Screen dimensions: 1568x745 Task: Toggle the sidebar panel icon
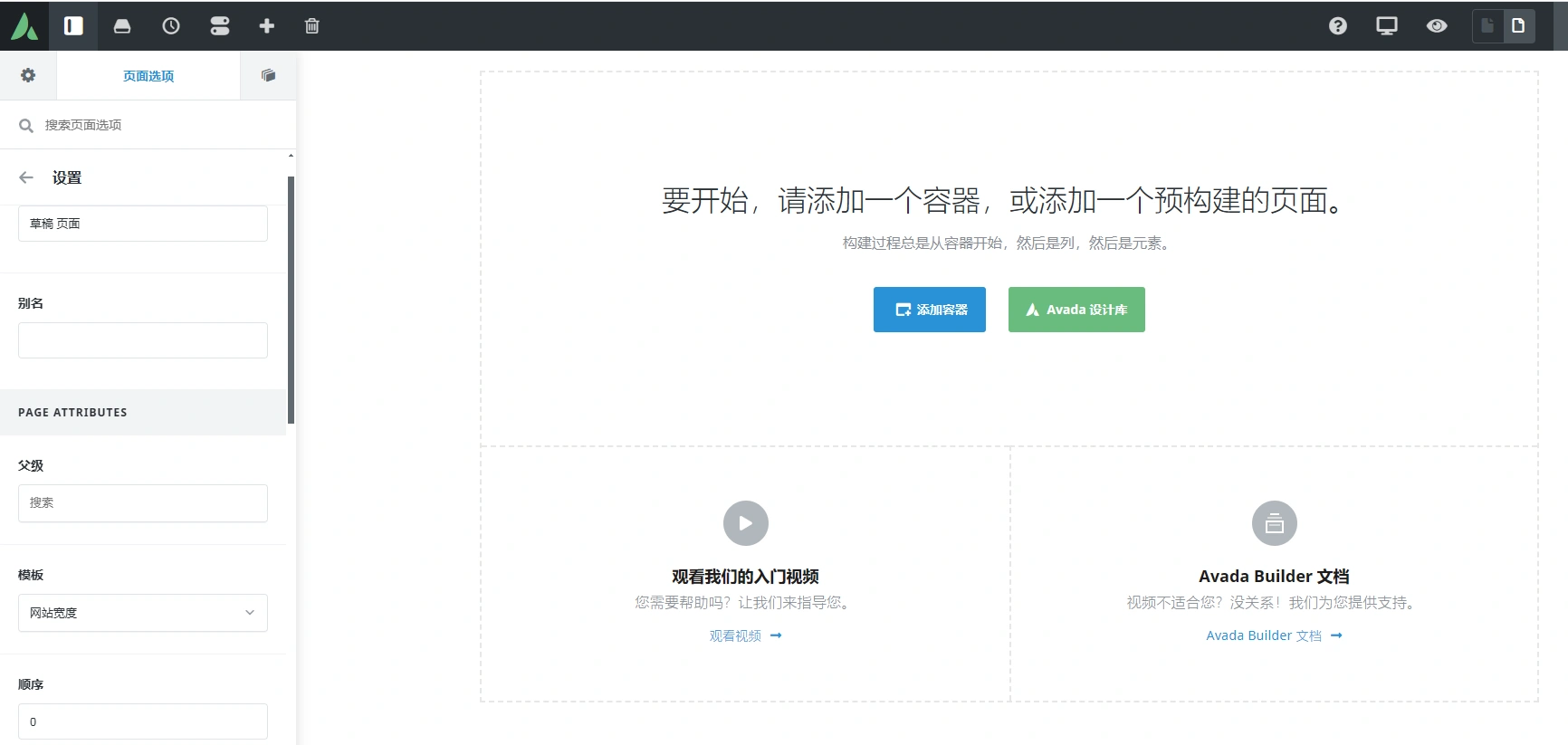pyautogui.click(x=73, y=26)
